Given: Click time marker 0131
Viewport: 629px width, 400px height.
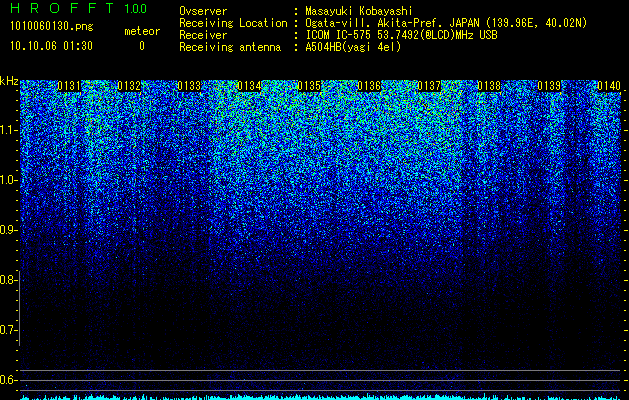Looking at the screenshot, I should 69,86.
